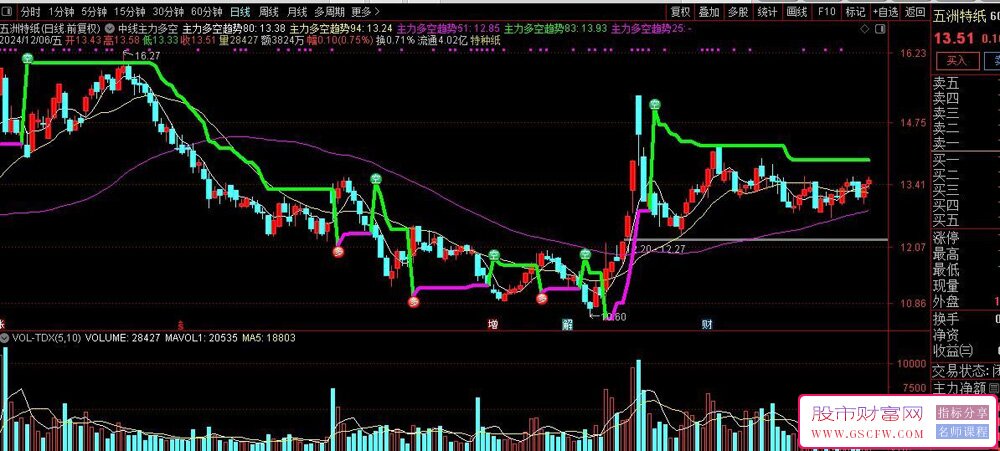Click the 空 signal marker beside the 14.75 spike
This screenshot has width=1000, height=451.
click(654, 104)
